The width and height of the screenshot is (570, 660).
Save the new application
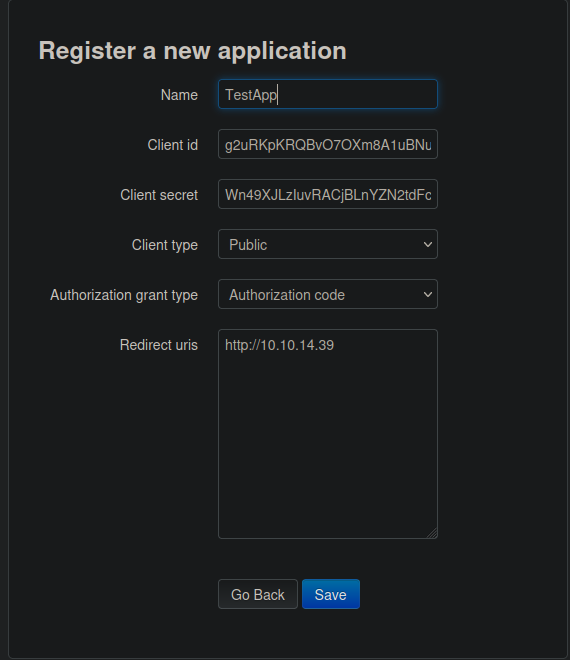click(331, 594)
